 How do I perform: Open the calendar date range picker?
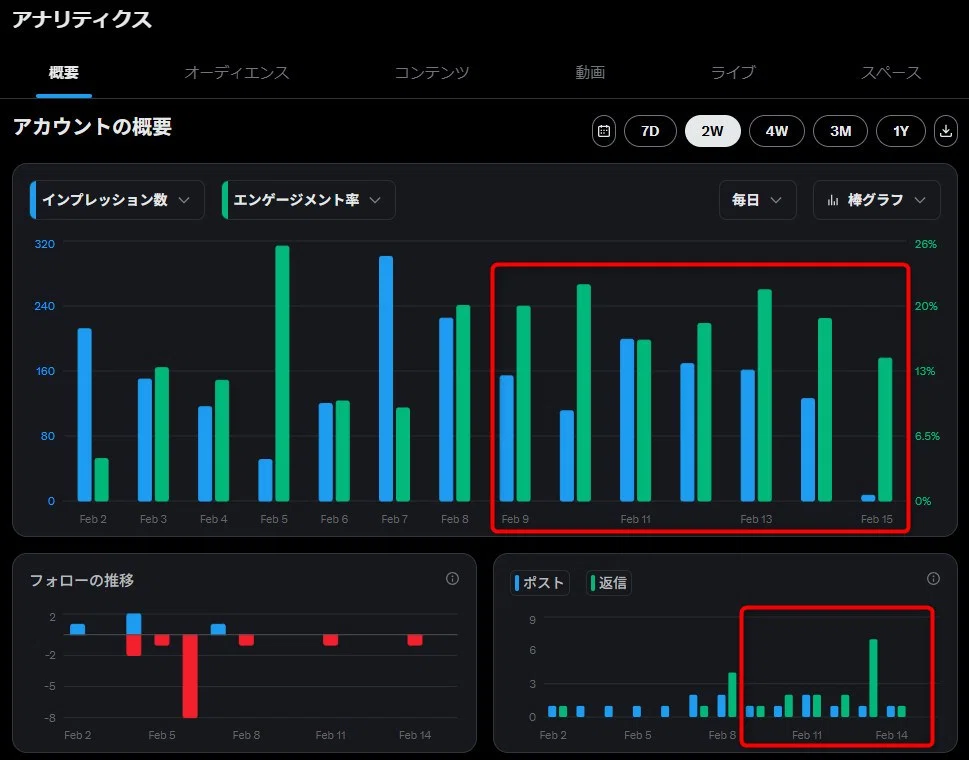pyautogui.click(x=604, y=131)
